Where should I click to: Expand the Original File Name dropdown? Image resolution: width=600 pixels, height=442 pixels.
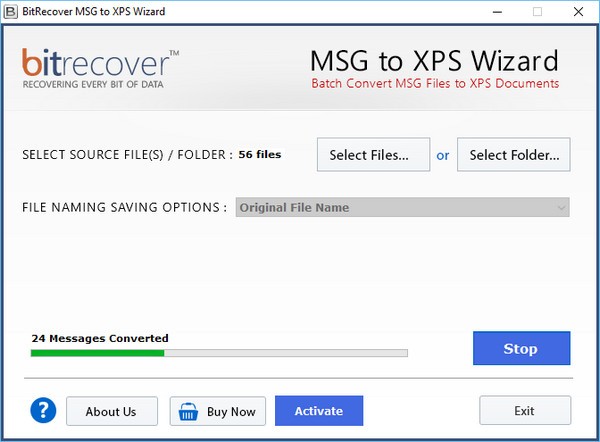pyautogui.click(x=403, y=207)
